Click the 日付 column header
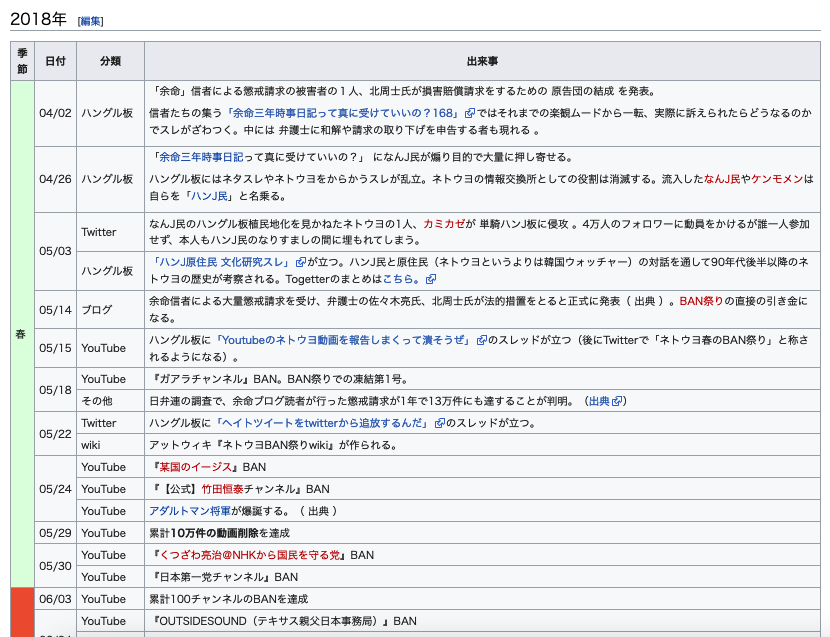The width and height of the screenshot is (830, 637). coord(56,61)
